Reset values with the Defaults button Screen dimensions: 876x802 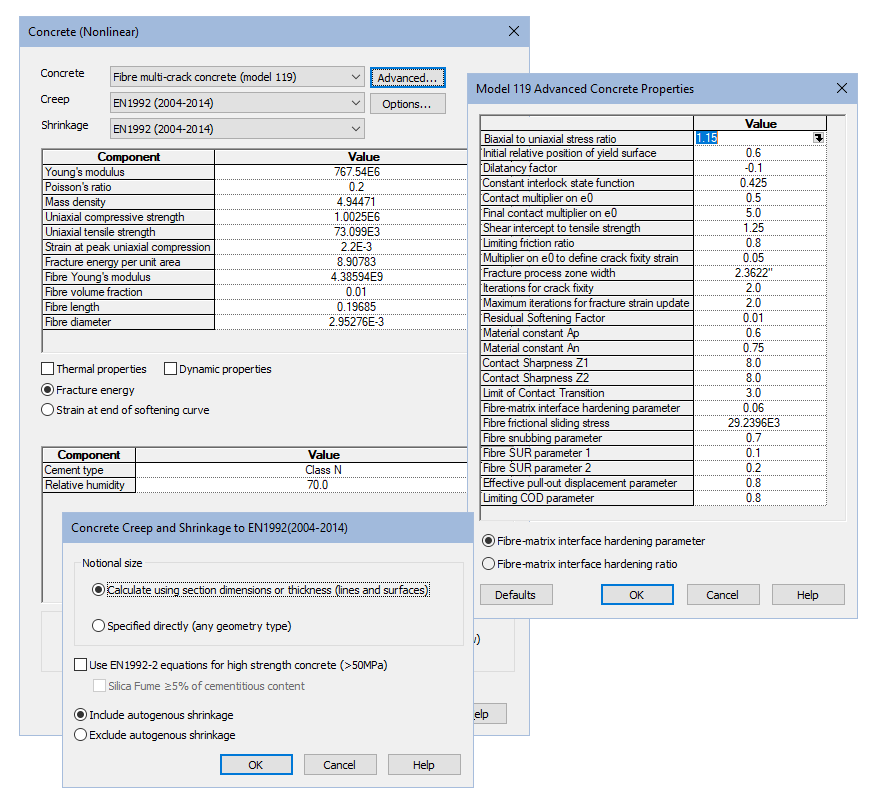click(516, 595)
